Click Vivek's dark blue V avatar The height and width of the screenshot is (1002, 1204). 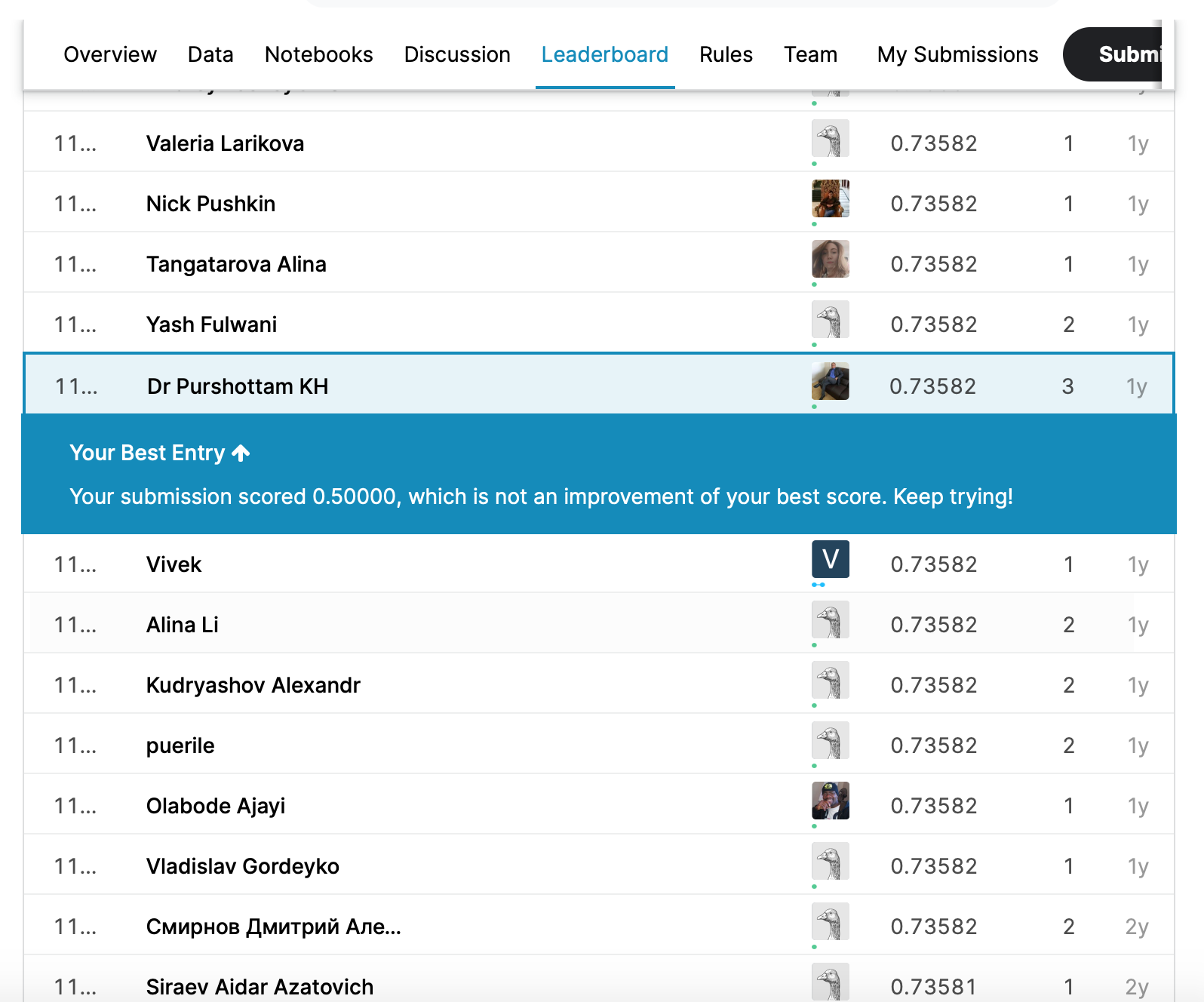[x=830, y=559]
